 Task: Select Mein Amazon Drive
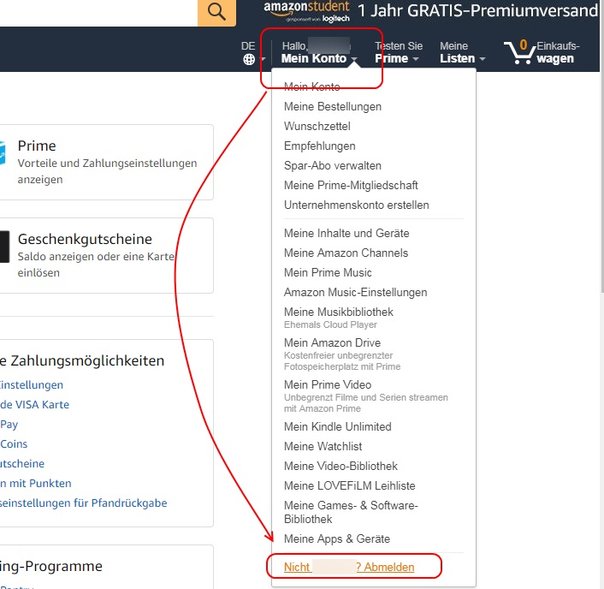click(x=332, y=343)
